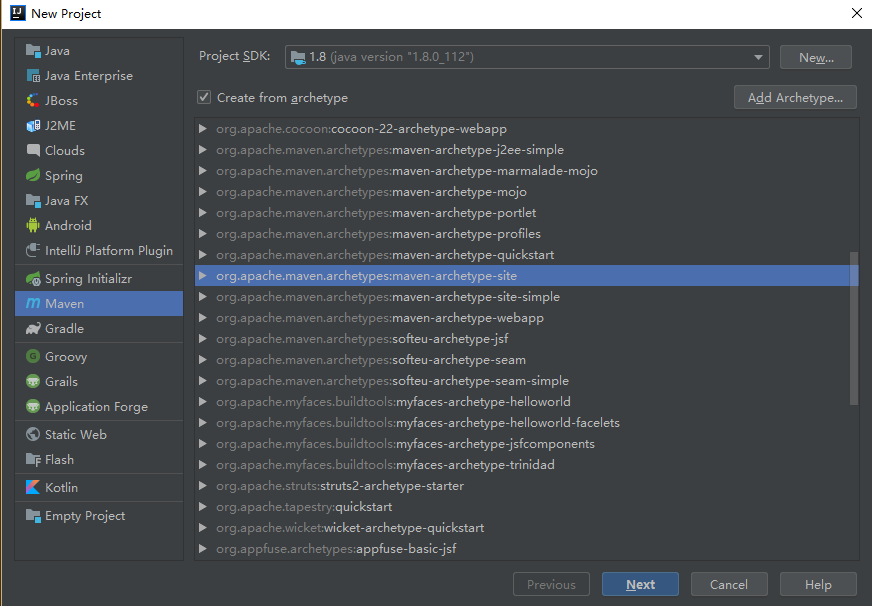Click the Empty Project icon
The width and height of the screenshot is (872, 606).
click(x=33, y=516)
